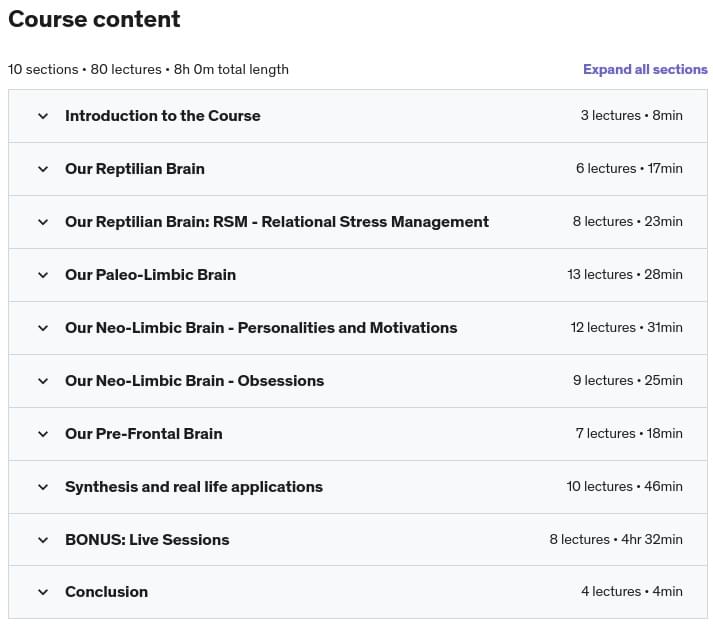Select the Our Paleo-Limbic Brain title
Image resolution: width=713 pixels, height=629 pixels.
point(151,275)
